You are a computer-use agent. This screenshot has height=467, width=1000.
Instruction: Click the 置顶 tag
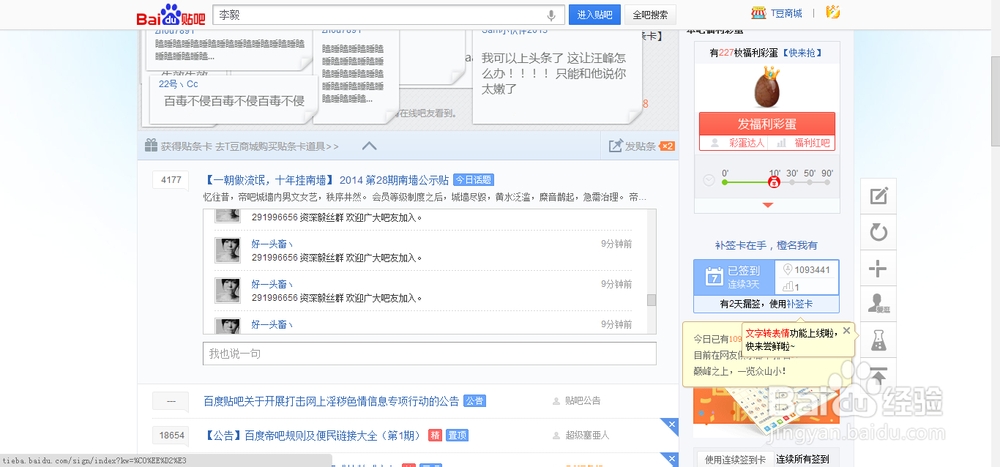point(457,436)
